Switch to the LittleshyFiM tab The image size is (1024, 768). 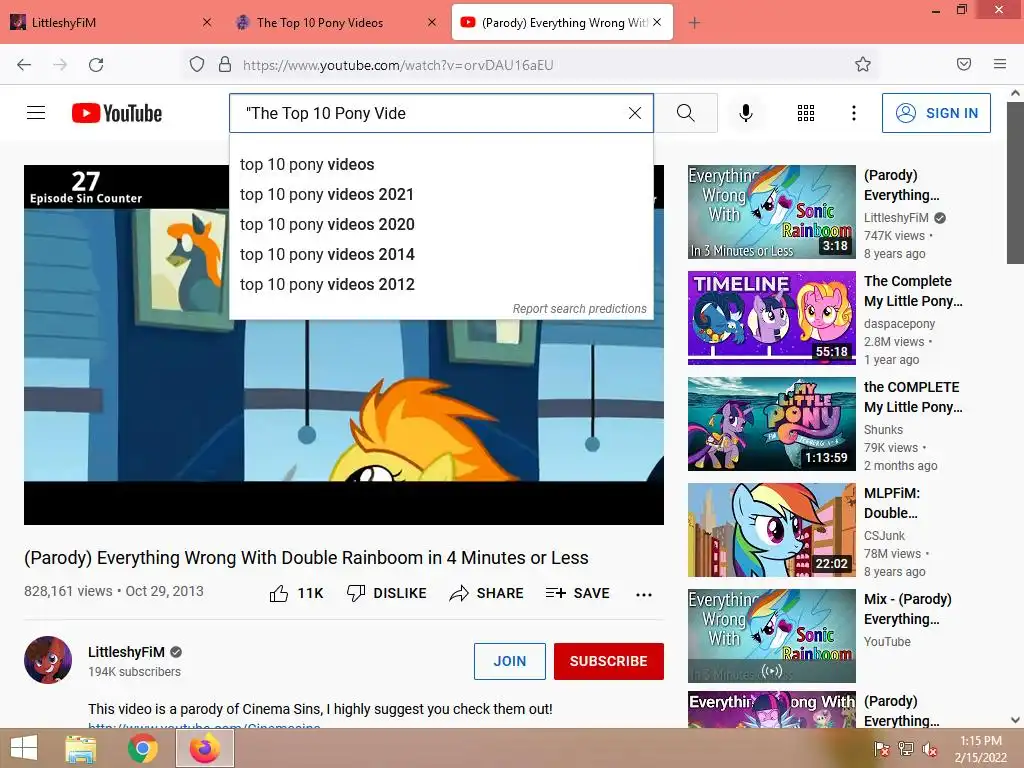[111, 23]
